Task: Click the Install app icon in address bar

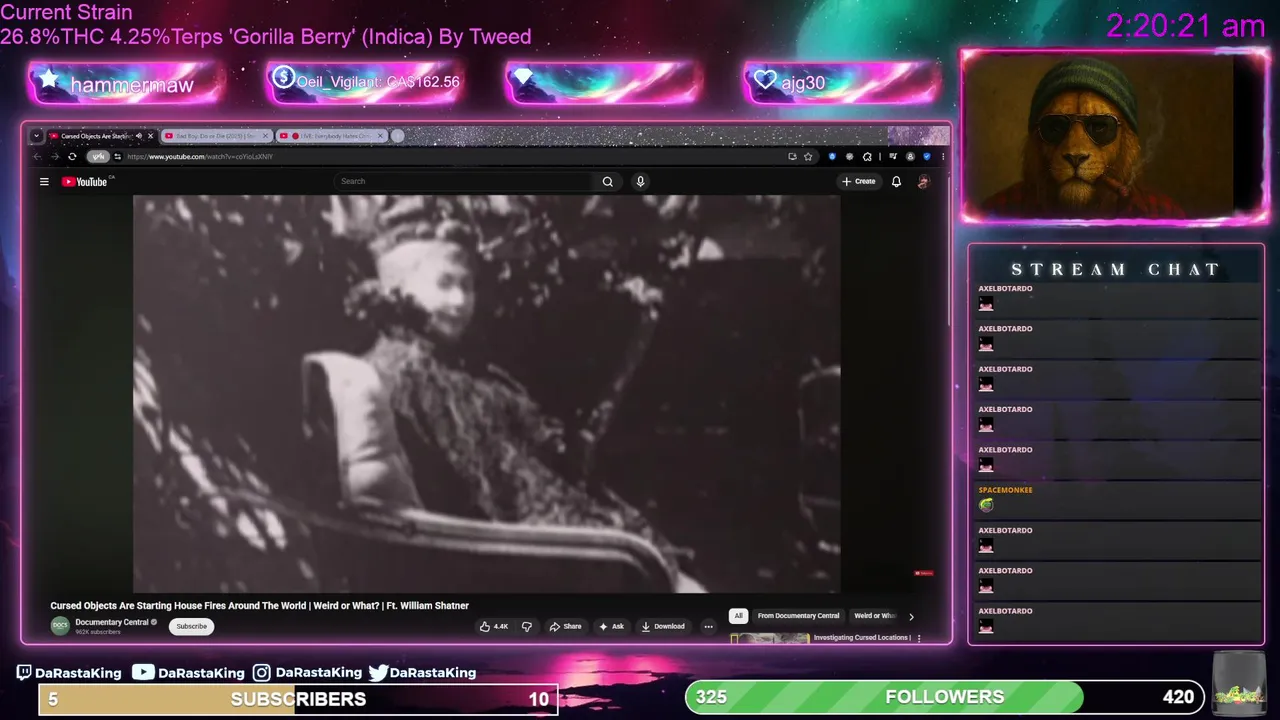Action: (792, 156)
